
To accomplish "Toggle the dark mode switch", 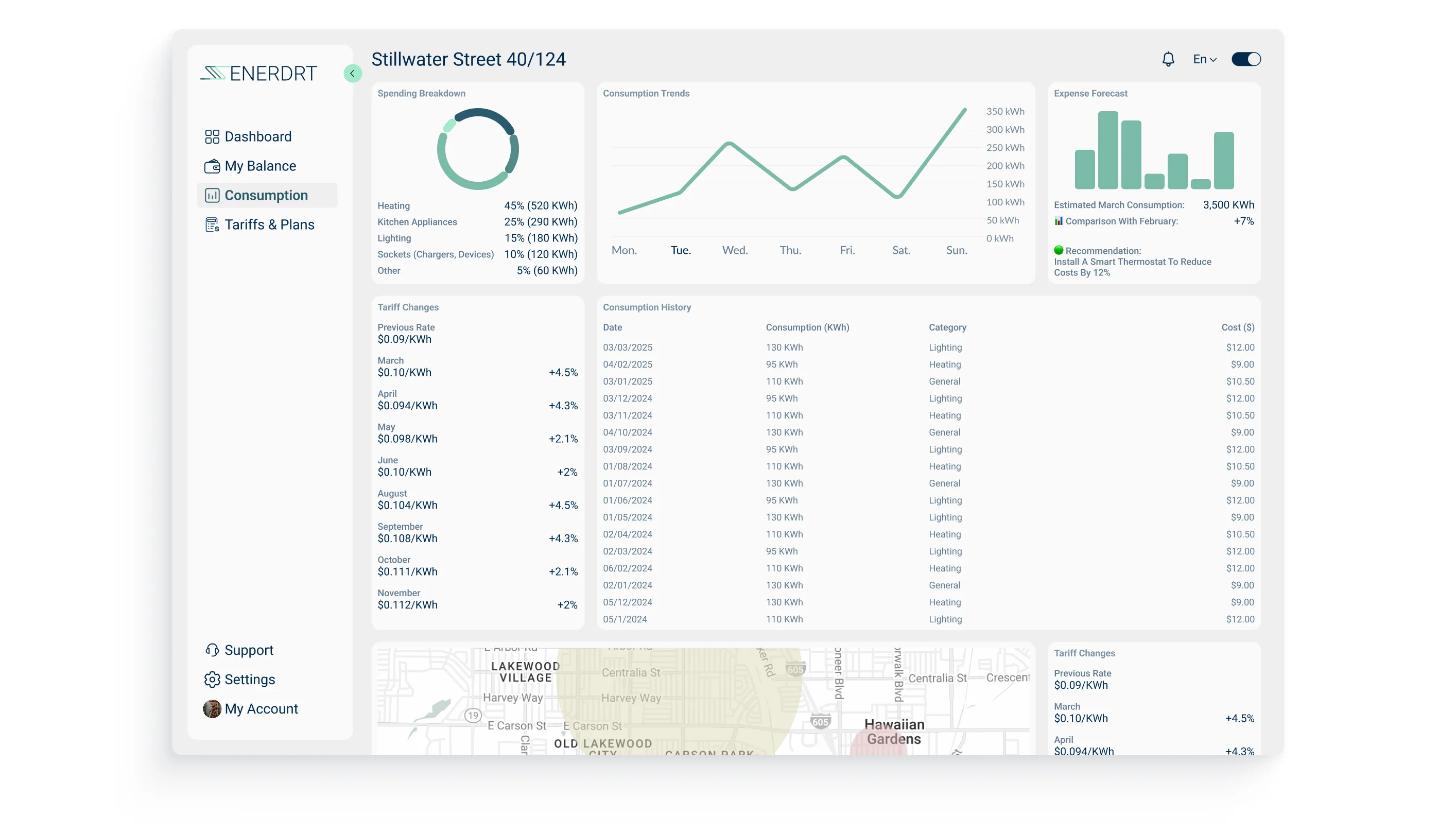I will pos(1246,59).
